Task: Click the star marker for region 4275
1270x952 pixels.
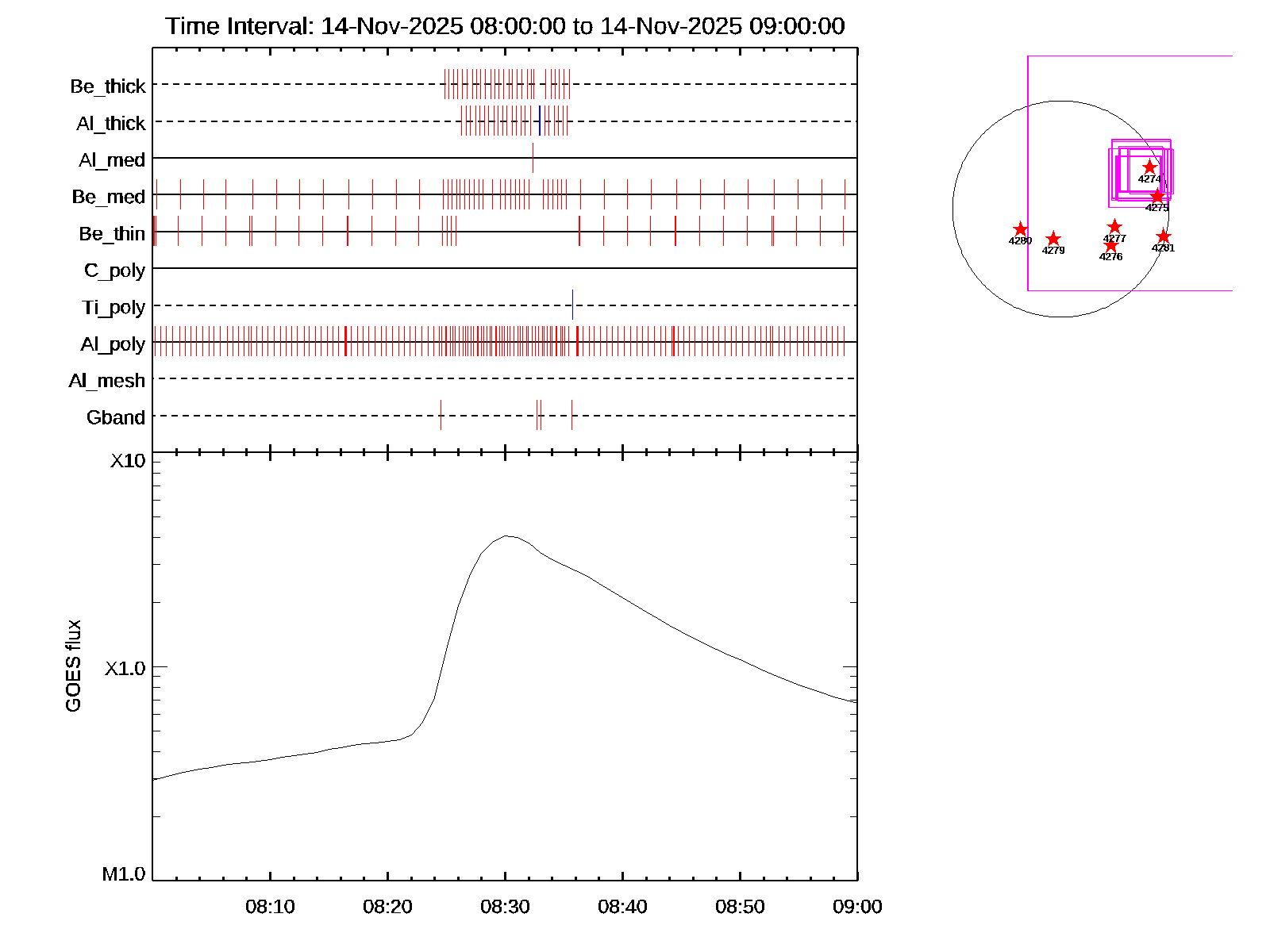Action: pos(1157,196)
